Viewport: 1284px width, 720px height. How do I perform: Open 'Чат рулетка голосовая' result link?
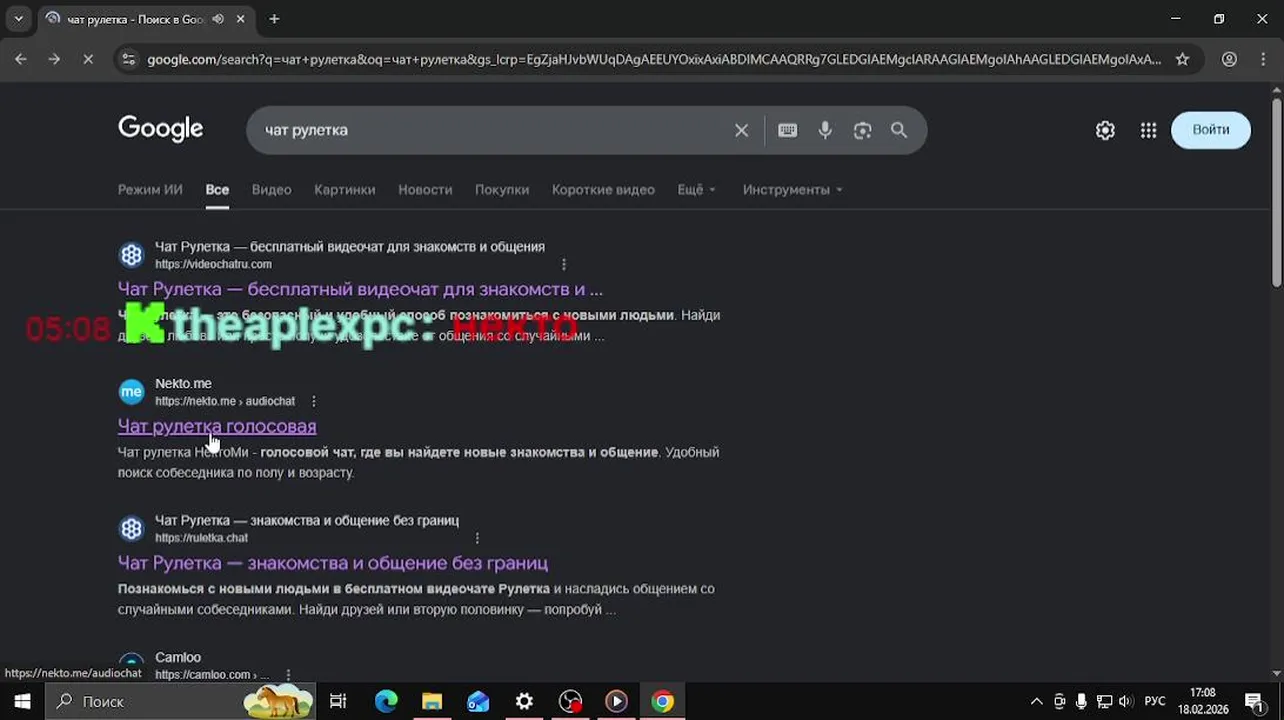217,426
